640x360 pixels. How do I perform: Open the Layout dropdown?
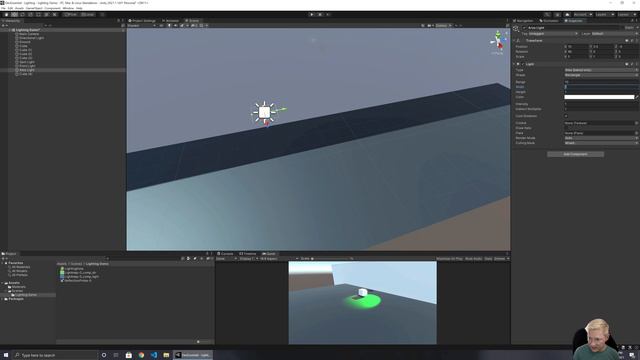626,14
